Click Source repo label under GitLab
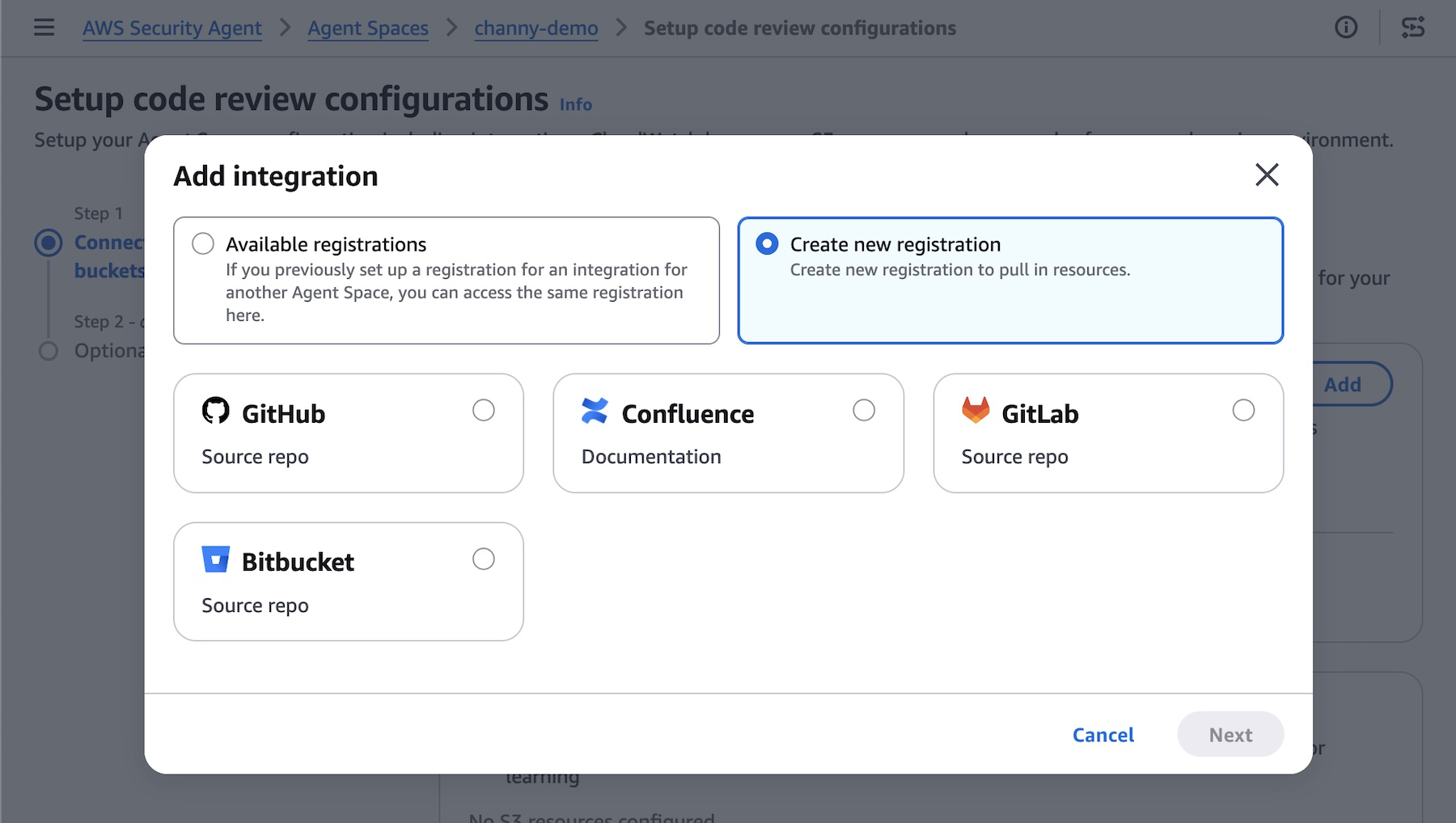 tap(1014, 457)
